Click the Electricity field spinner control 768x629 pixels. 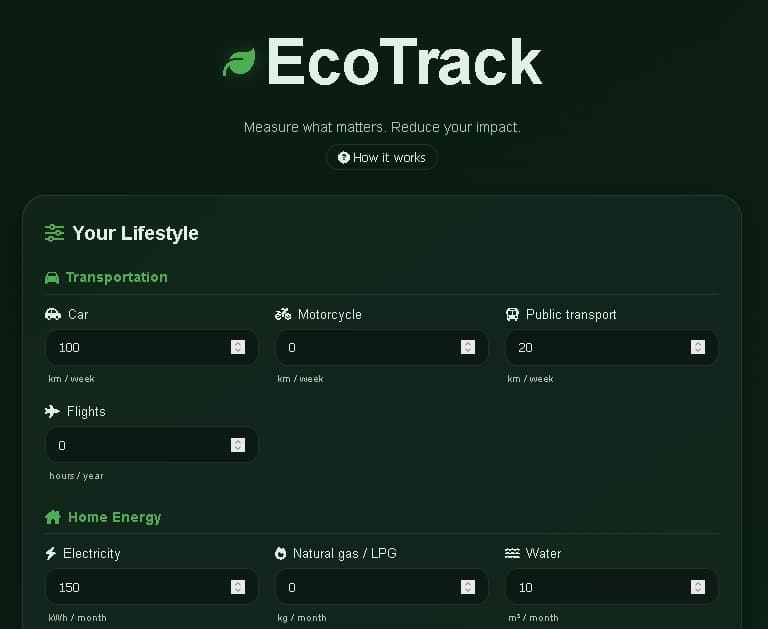click(x=238, y=587)
